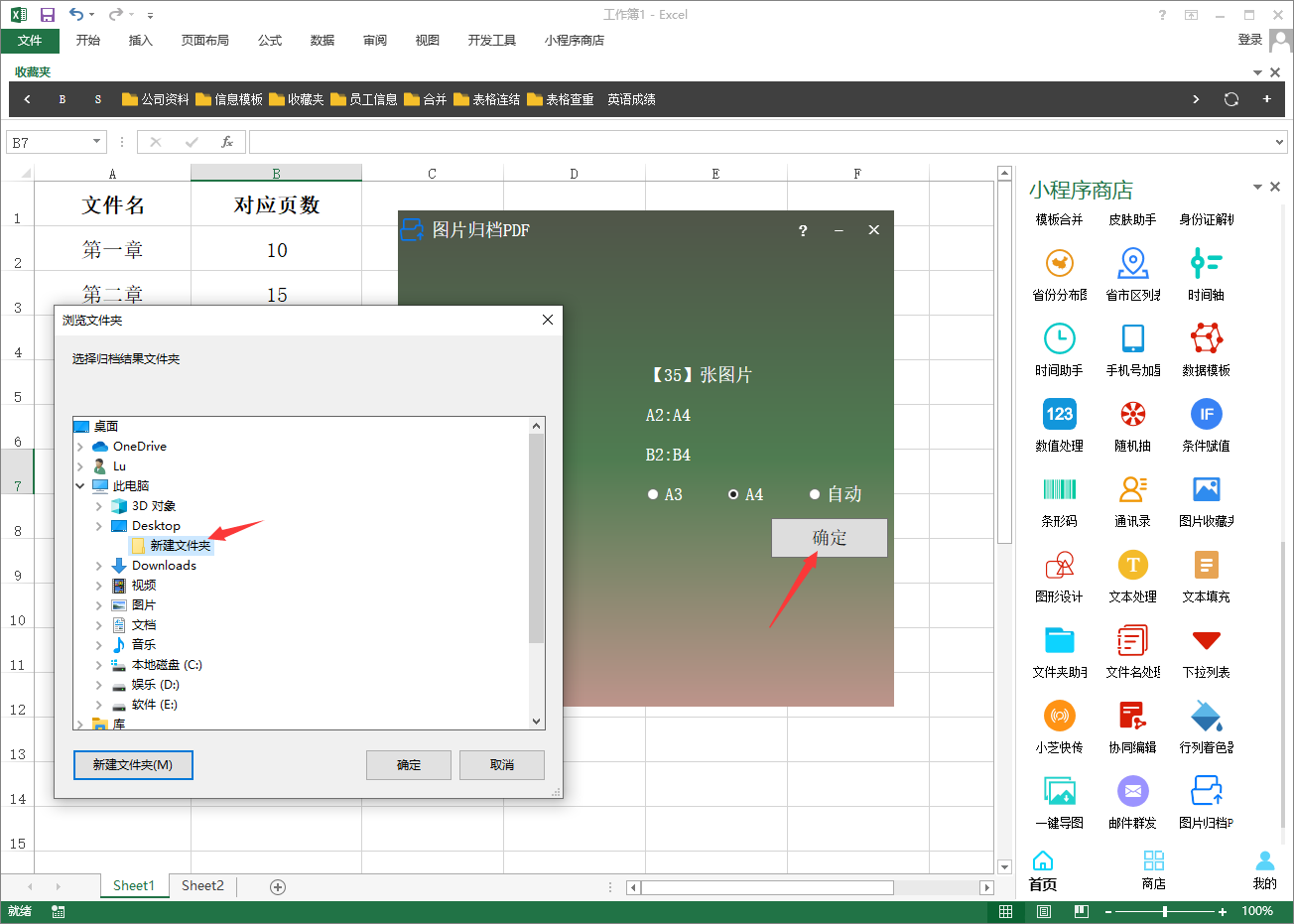Open the Name Box dropdown arrow
Screen dimensions: 1294x924
click(96, 142)
